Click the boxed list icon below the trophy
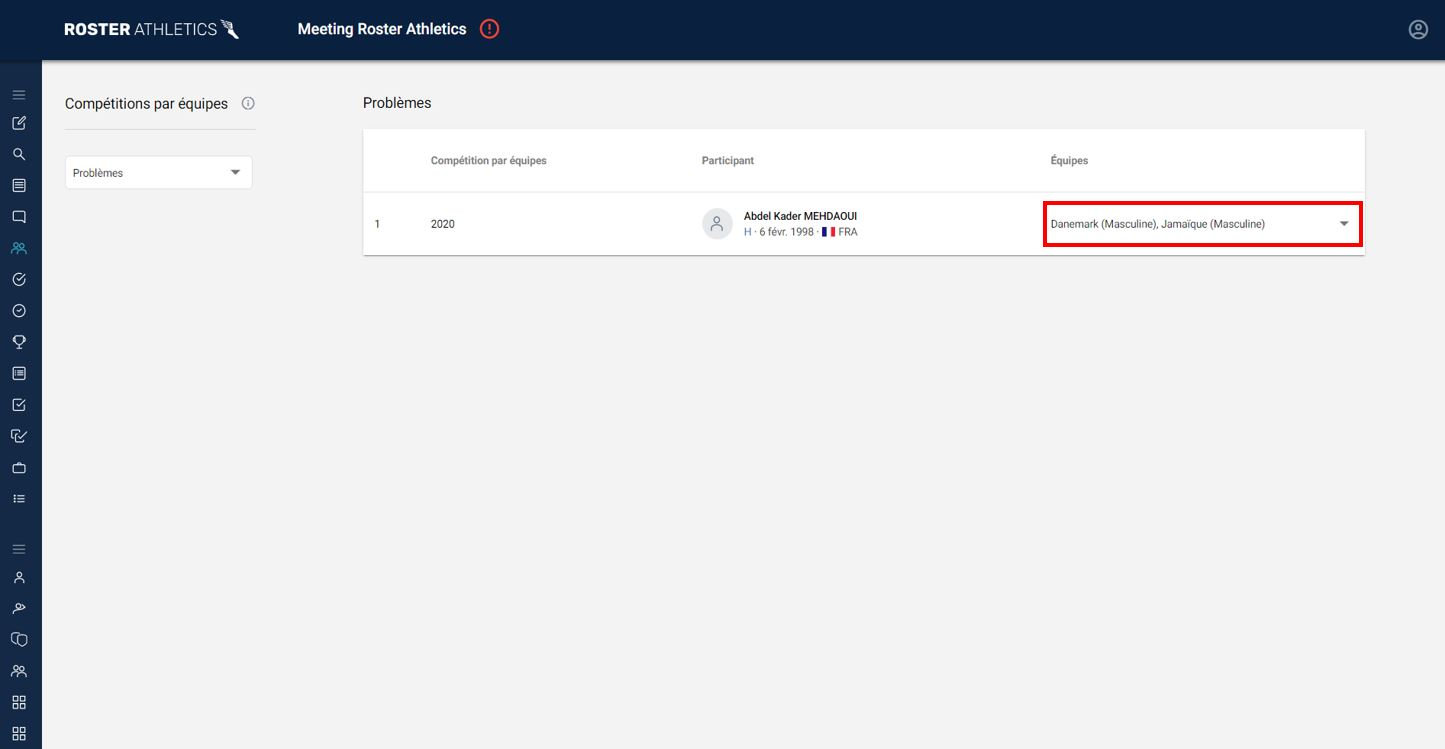This screenshot has width=1445, height=749. (x=19, y=373)
